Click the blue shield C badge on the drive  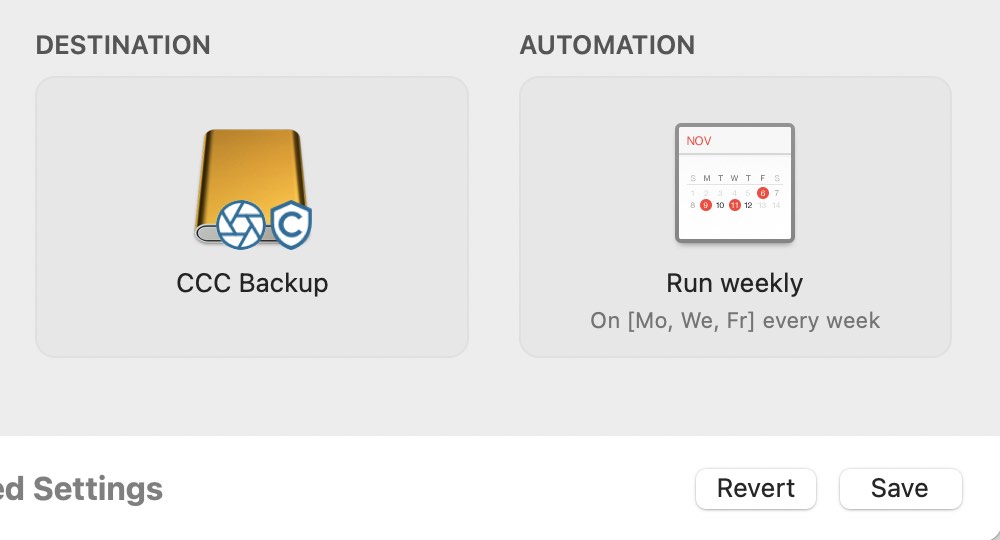click(291, 224)
